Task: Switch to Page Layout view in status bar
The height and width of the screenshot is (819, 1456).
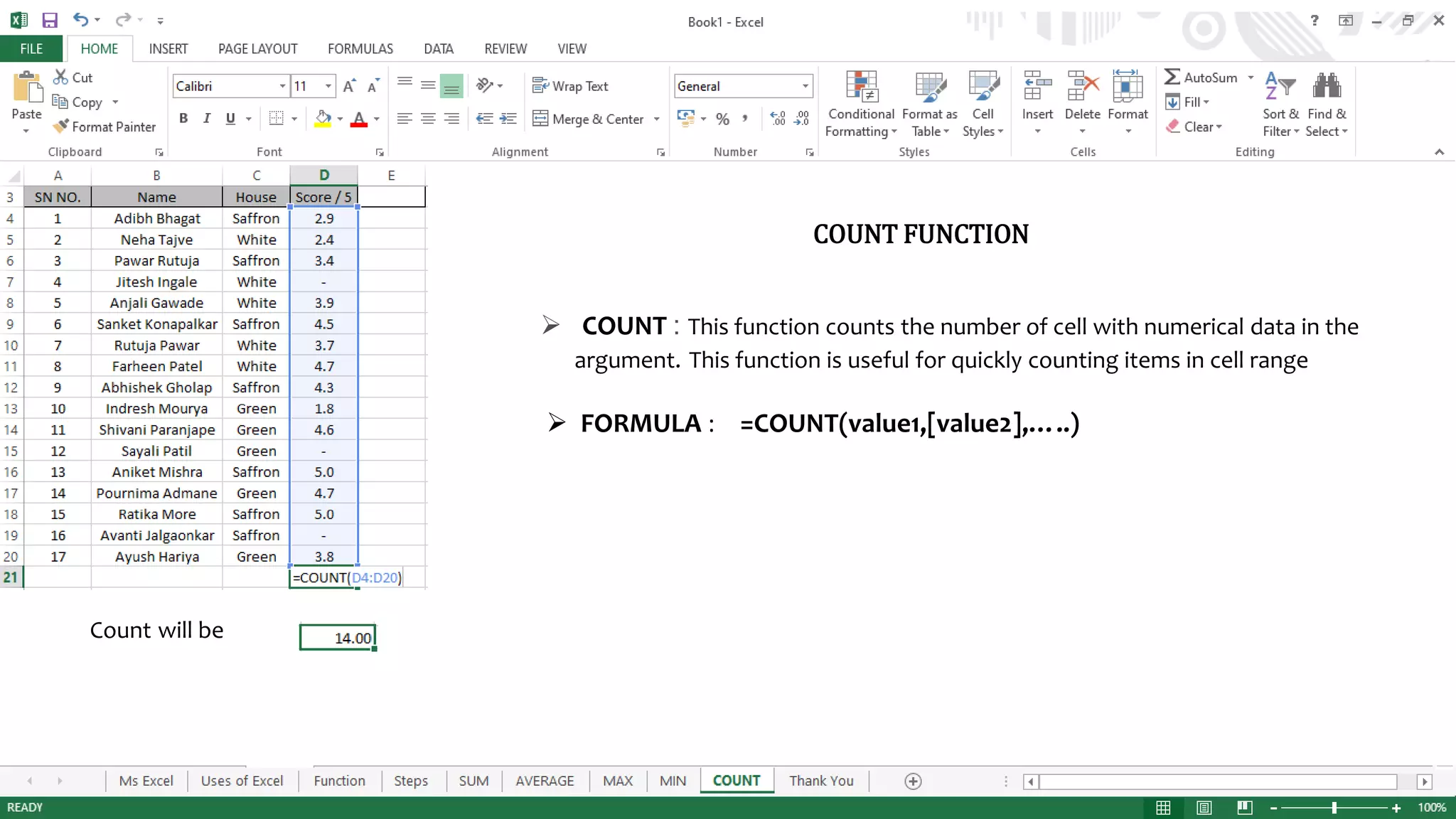Action: 1204,808
